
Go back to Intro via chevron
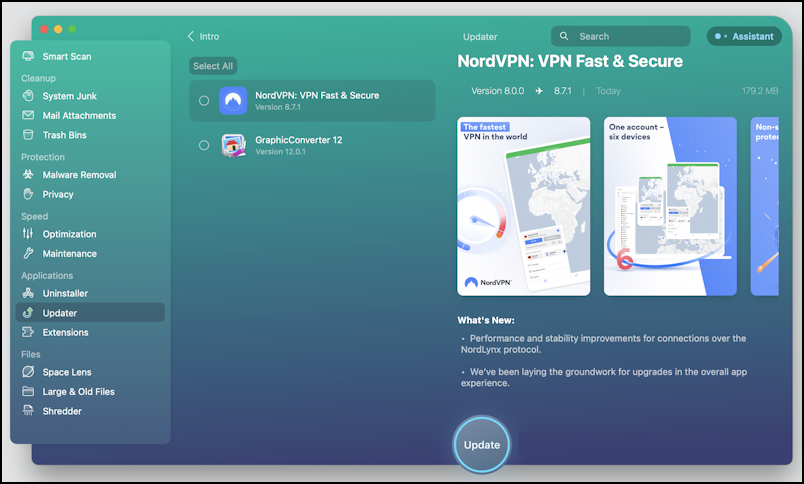[x=191, y=36]
